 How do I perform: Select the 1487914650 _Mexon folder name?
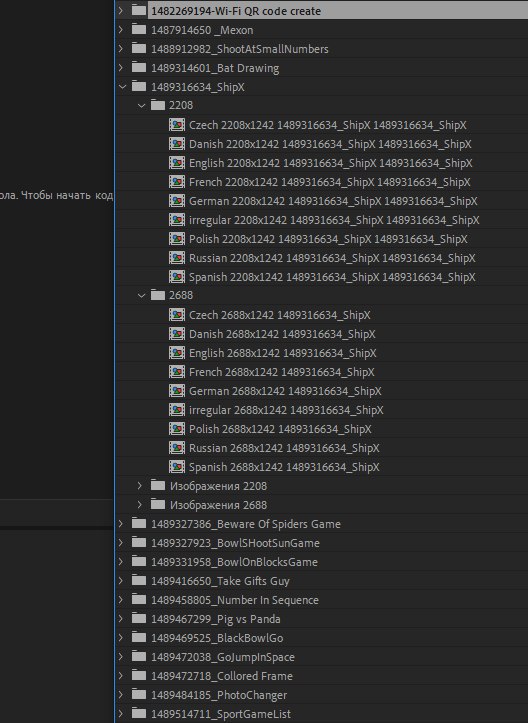[x=202, y=30]
